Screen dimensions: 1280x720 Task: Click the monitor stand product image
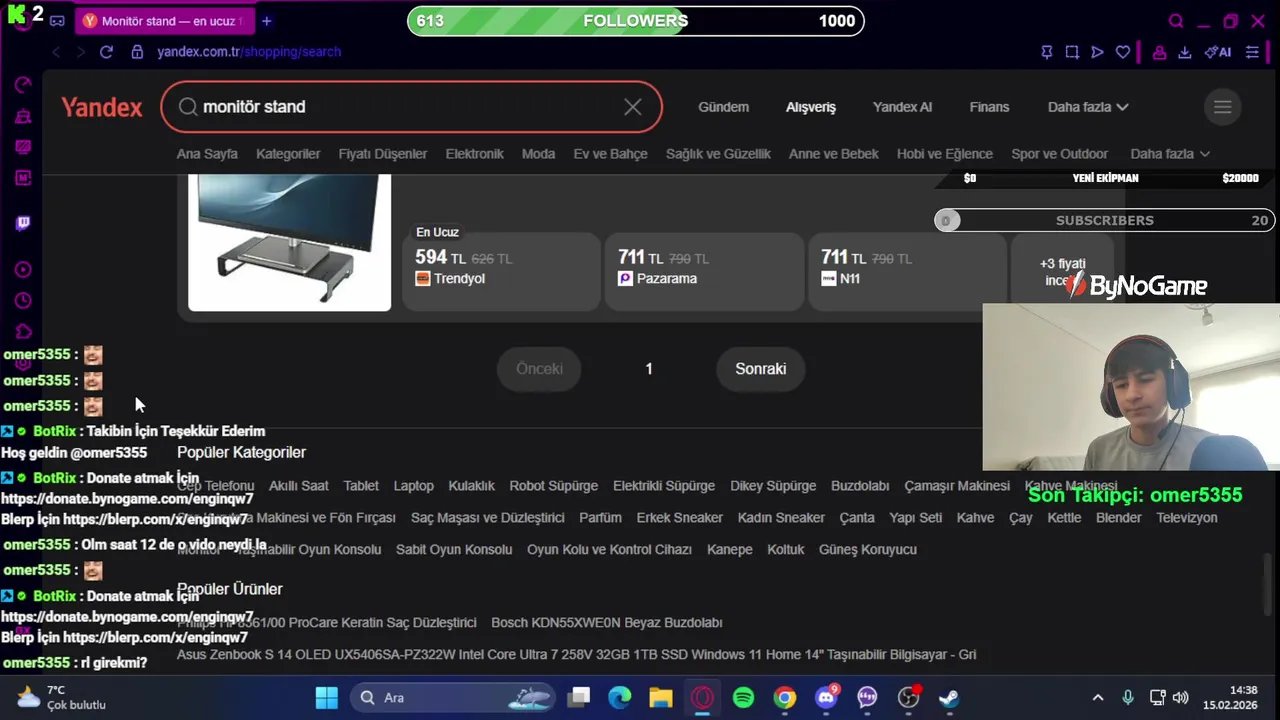point(289,242)
